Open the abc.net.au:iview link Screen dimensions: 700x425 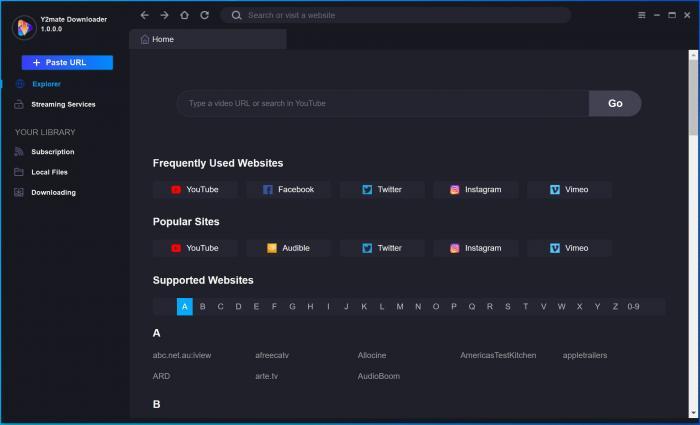pos(182,355)
